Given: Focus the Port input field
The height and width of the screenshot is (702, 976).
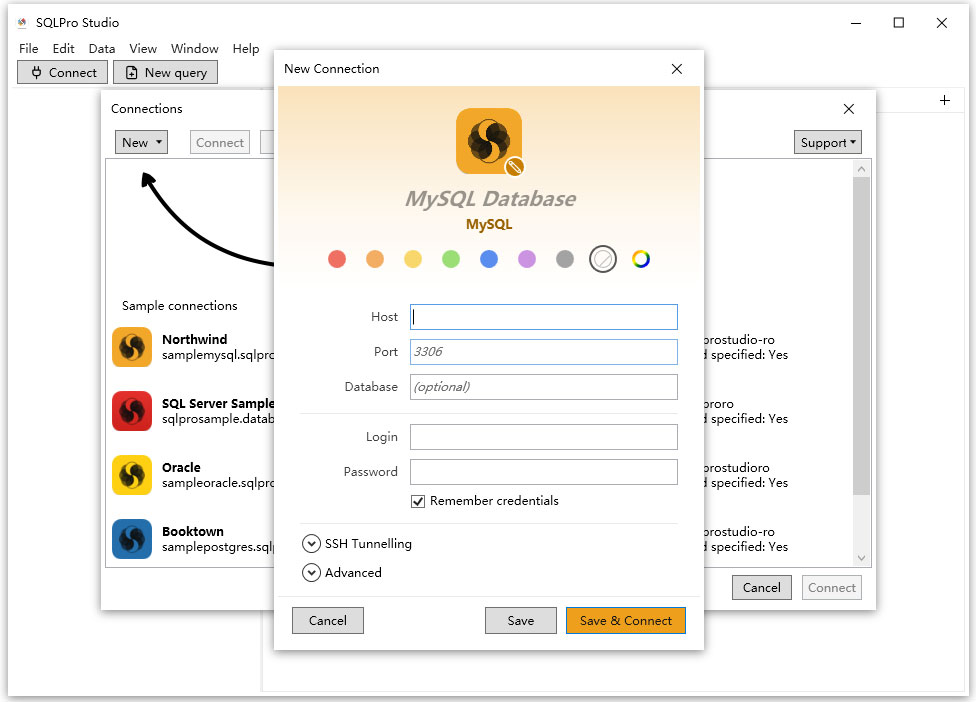Looking at the screenshot, I should 543,352.
